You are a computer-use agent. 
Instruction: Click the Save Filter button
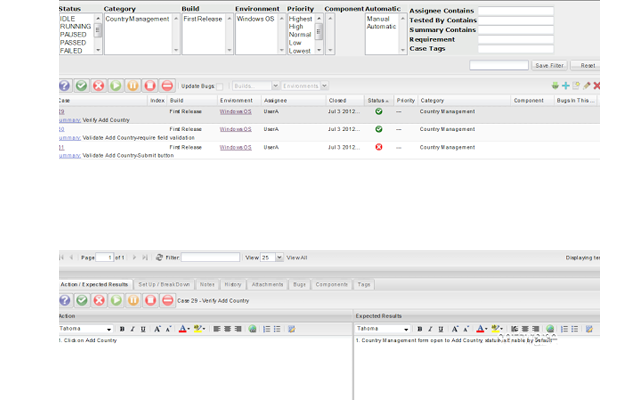(549, 66)
